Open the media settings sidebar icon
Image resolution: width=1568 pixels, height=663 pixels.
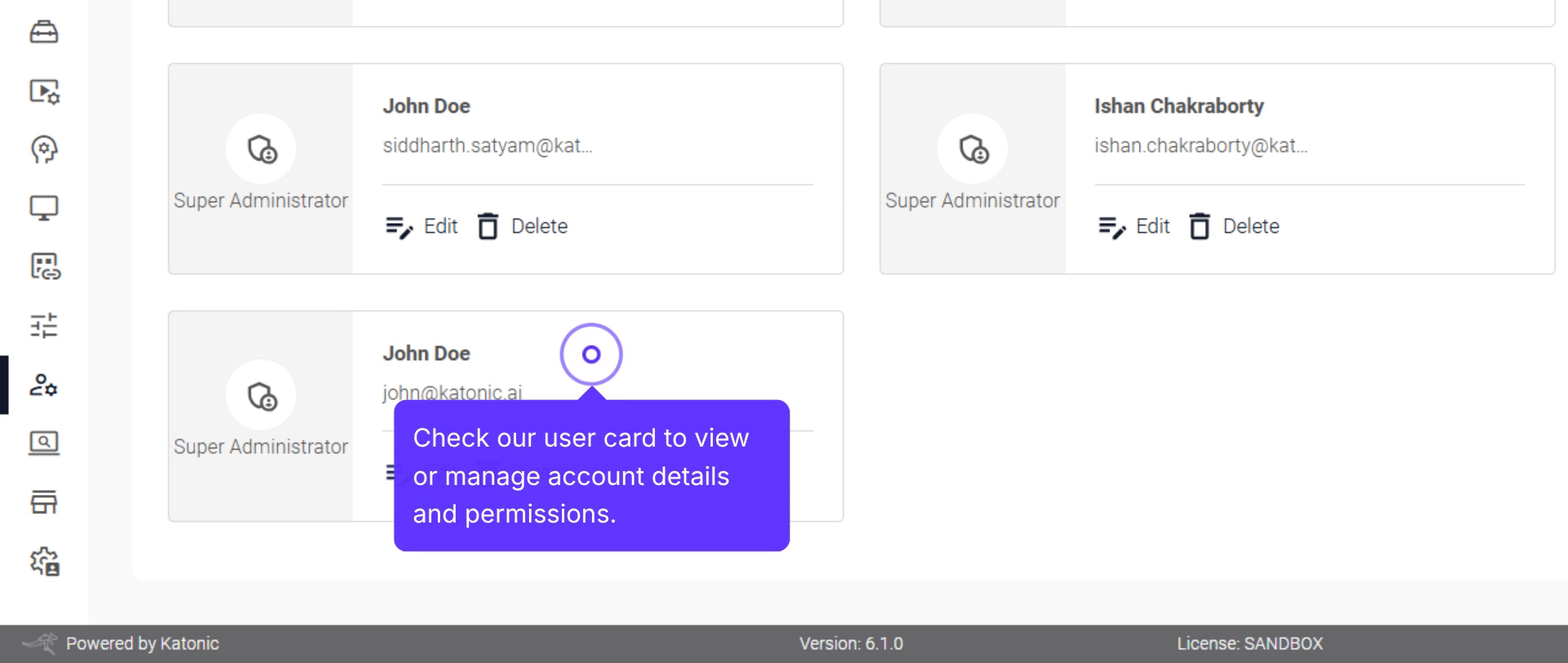tap(44, 91)
